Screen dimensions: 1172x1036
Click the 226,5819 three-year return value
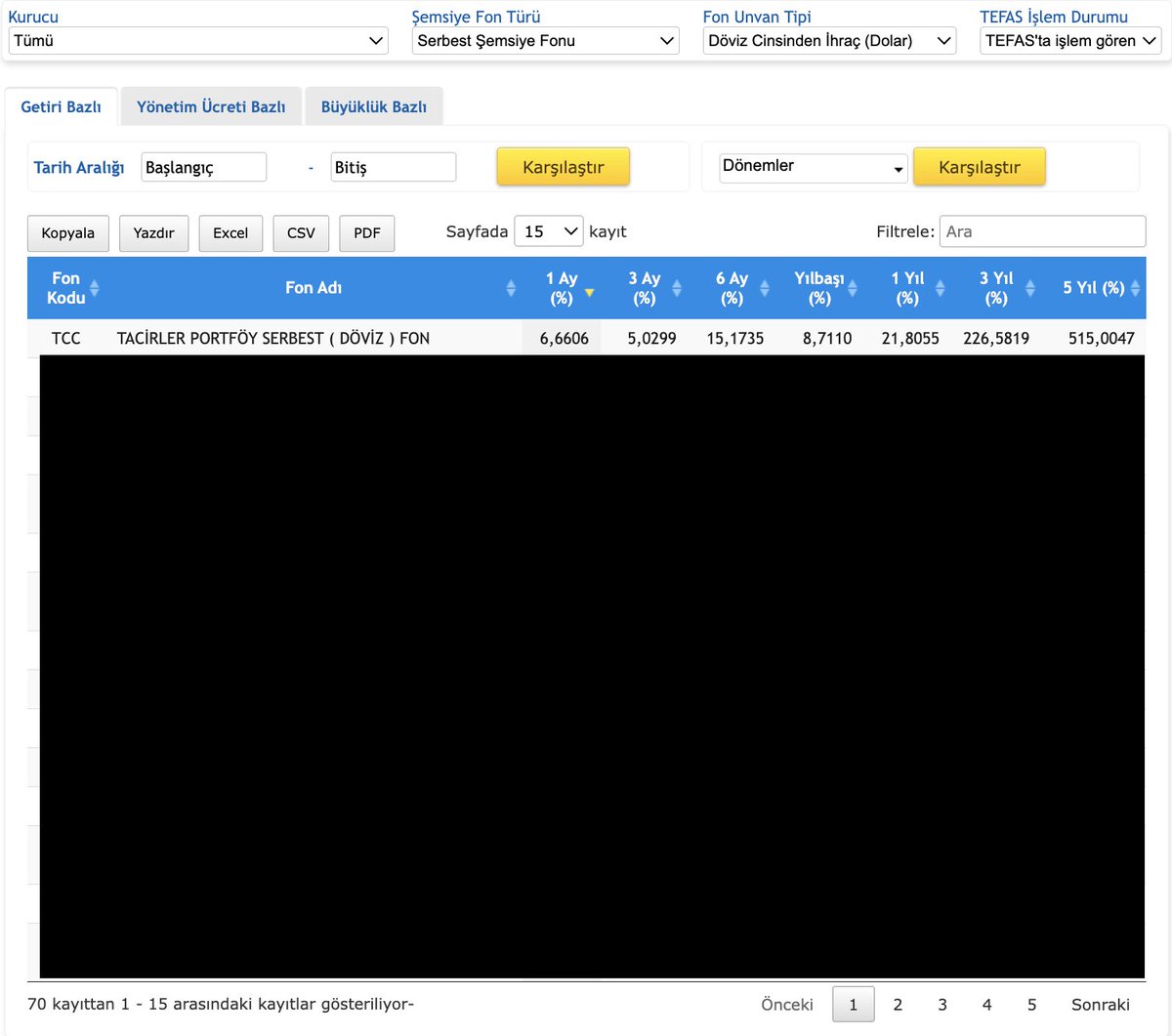(996, 339)
